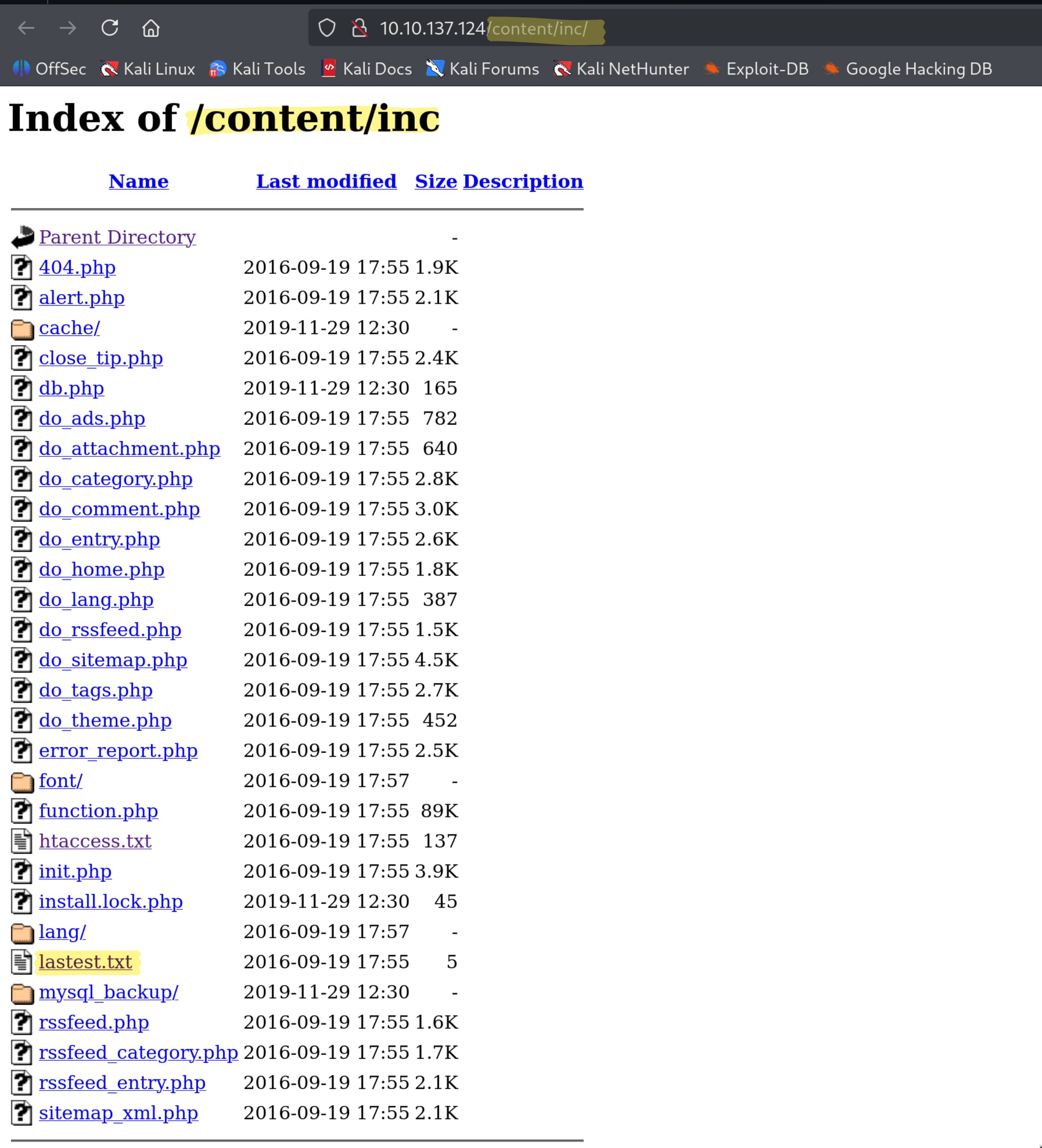Open the Exploit-DB bookmark
The image size is (1042, 1148).
[757, 69]
